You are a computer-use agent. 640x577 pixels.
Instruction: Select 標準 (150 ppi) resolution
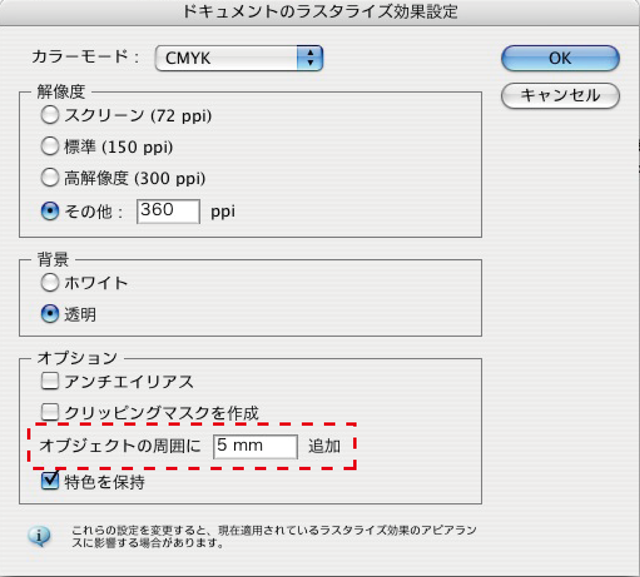click(x=50, y=146)
